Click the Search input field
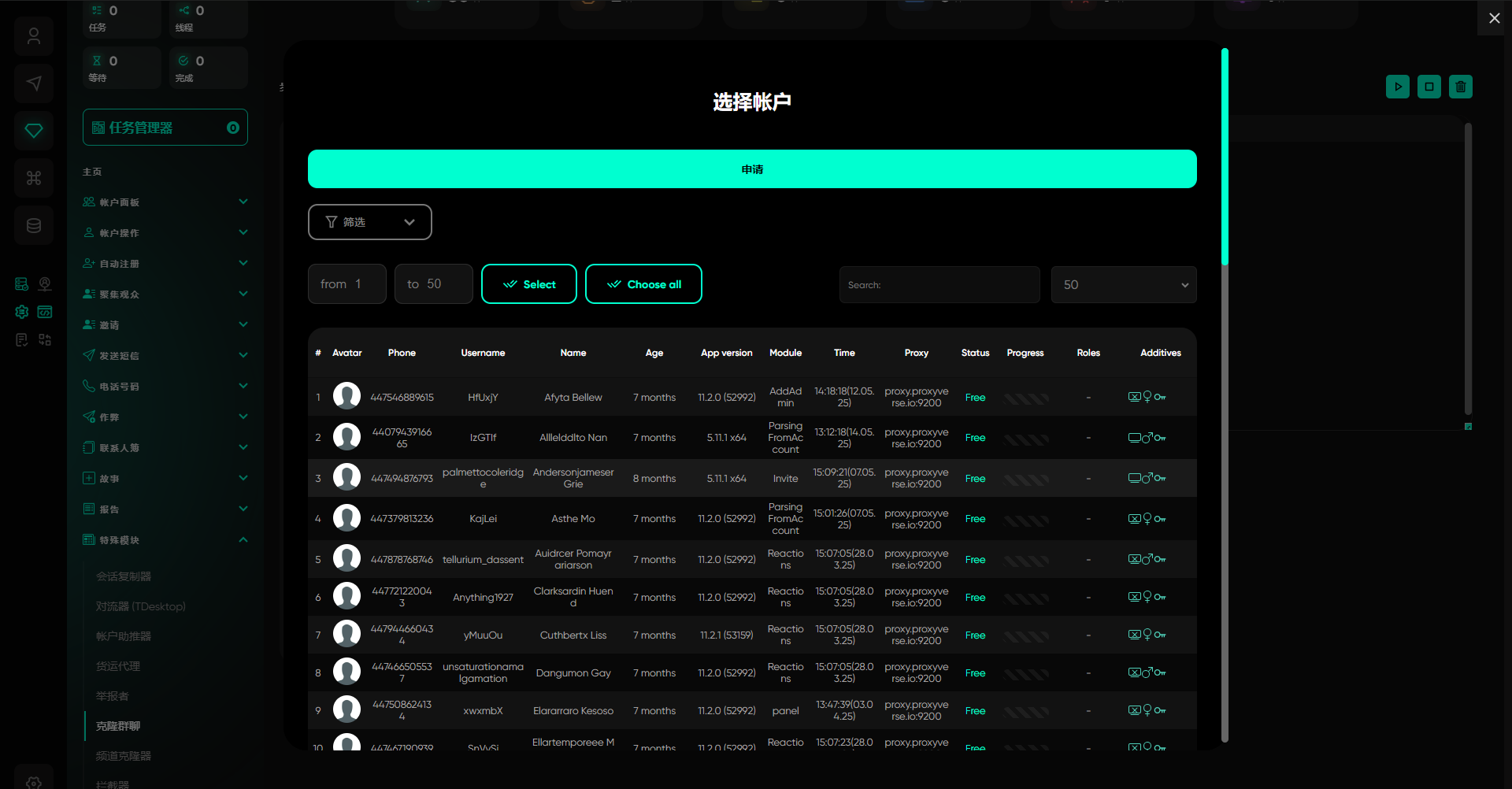This screenshot has height=789, width=1512. [939, 285]
